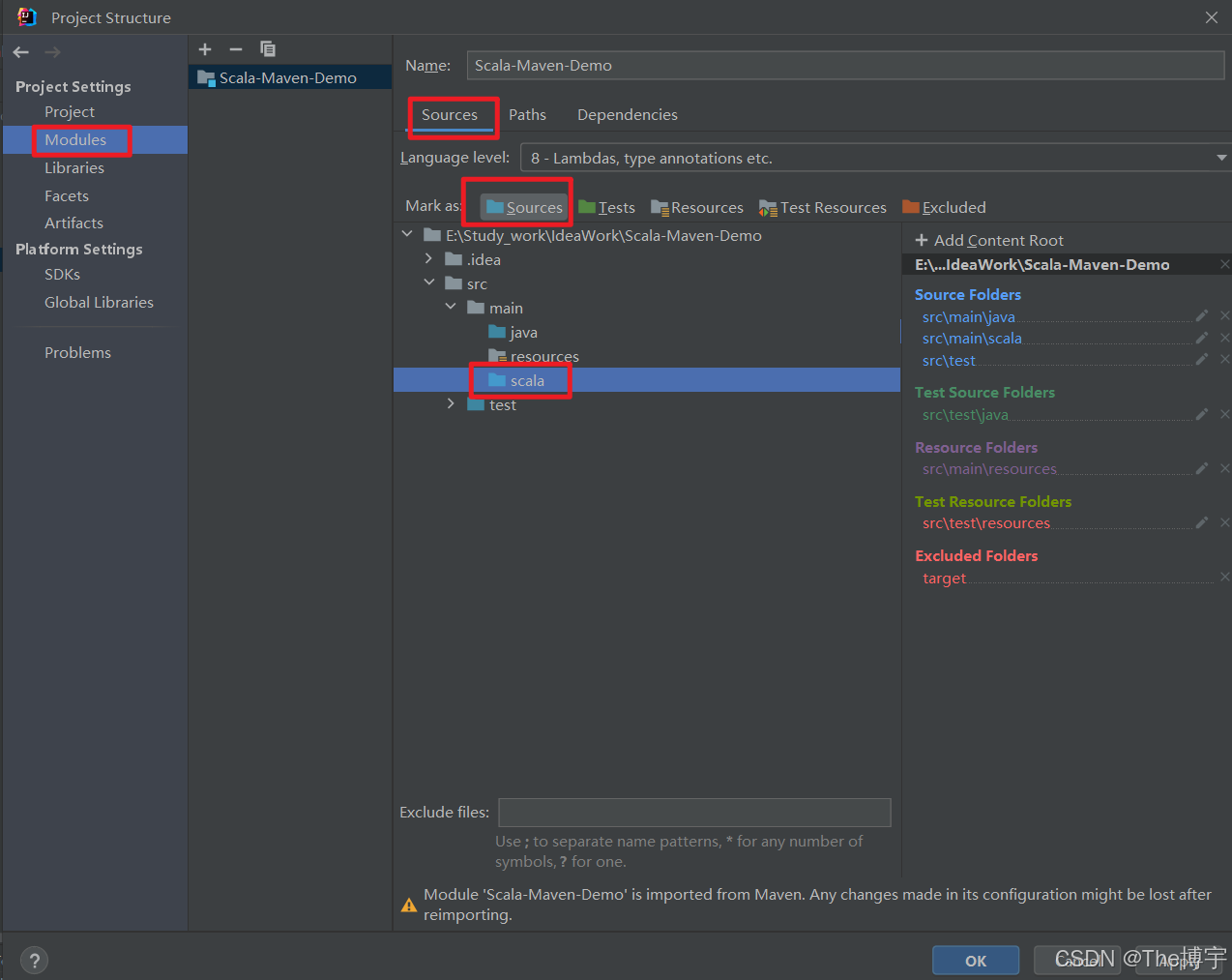Expand the test folder
This screenshot has width=1232, height=980.
click(x=451, y=404)
